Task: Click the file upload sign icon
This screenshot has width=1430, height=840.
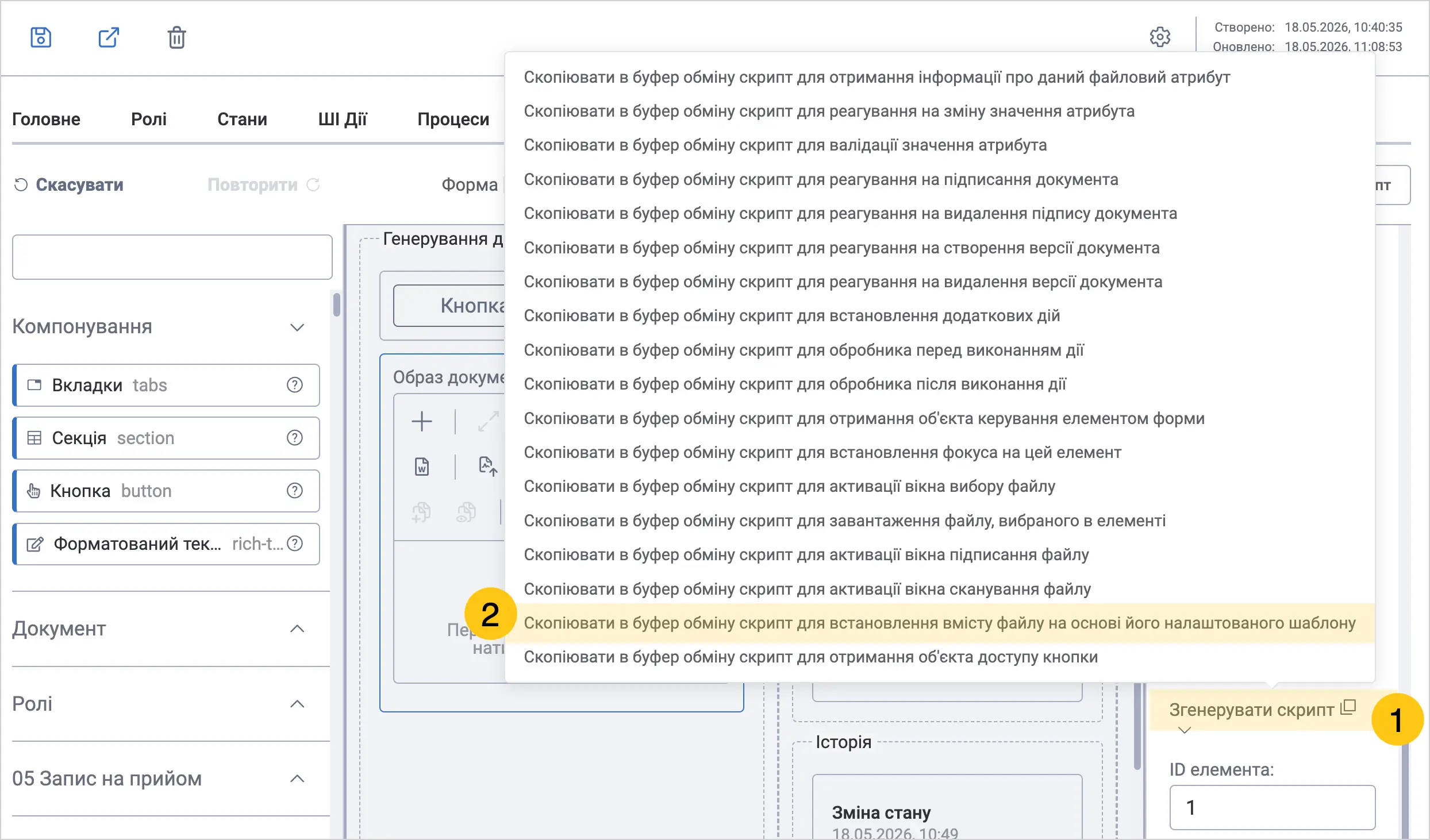Action: [488, 467]
